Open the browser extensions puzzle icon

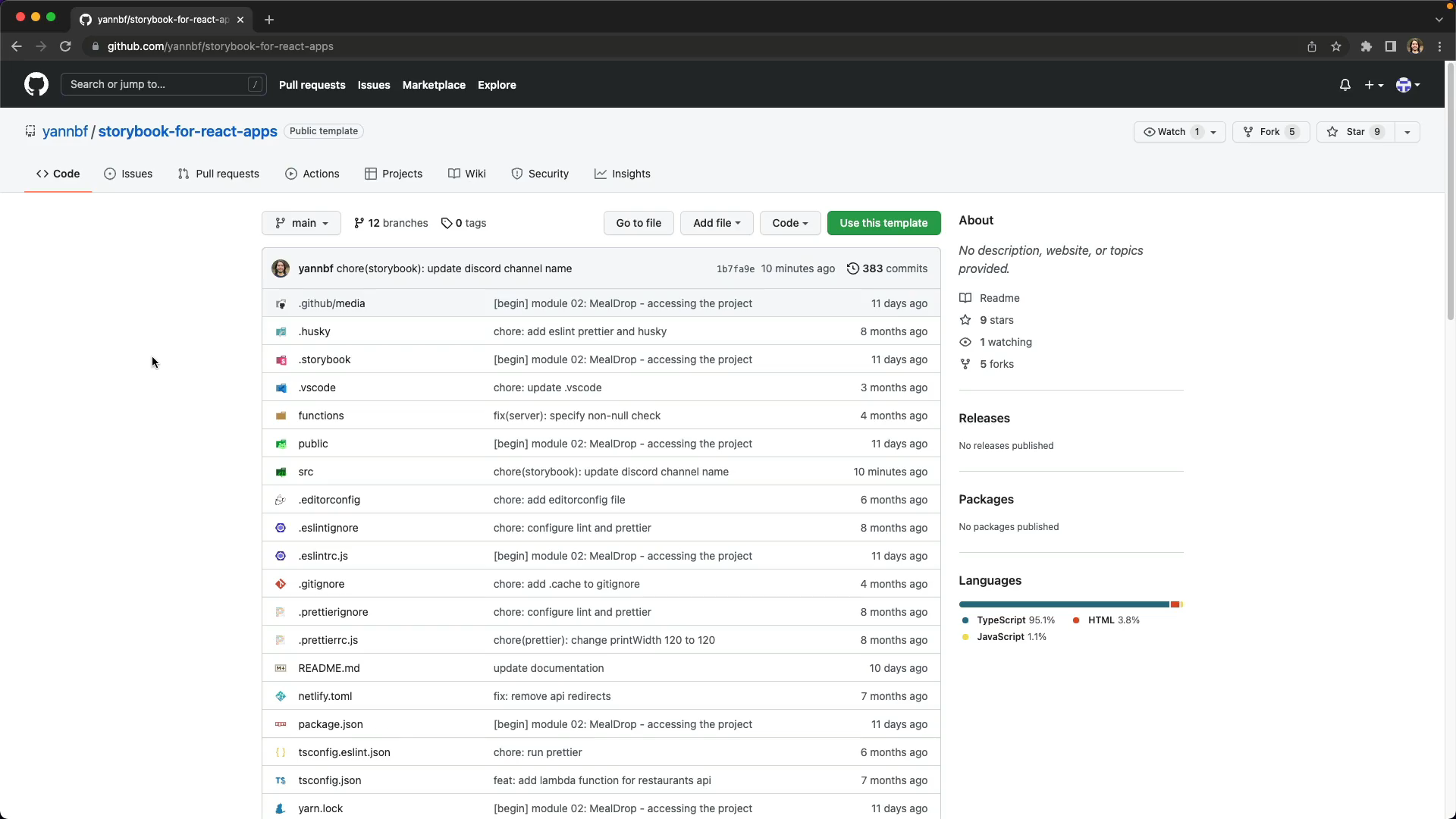click(x=1366, y=46)
